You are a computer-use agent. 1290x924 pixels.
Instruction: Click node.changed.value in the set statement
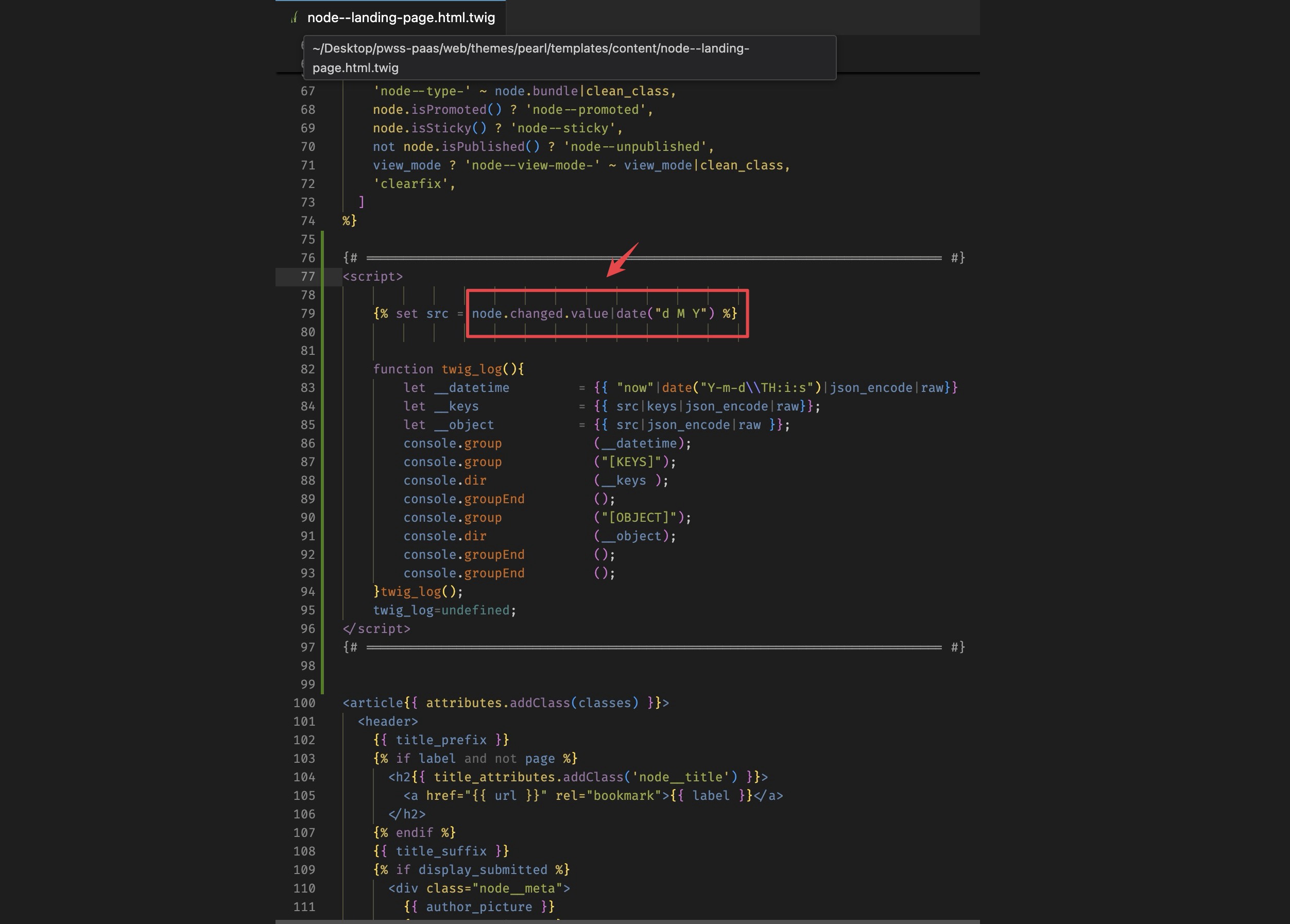click(540, 314)
